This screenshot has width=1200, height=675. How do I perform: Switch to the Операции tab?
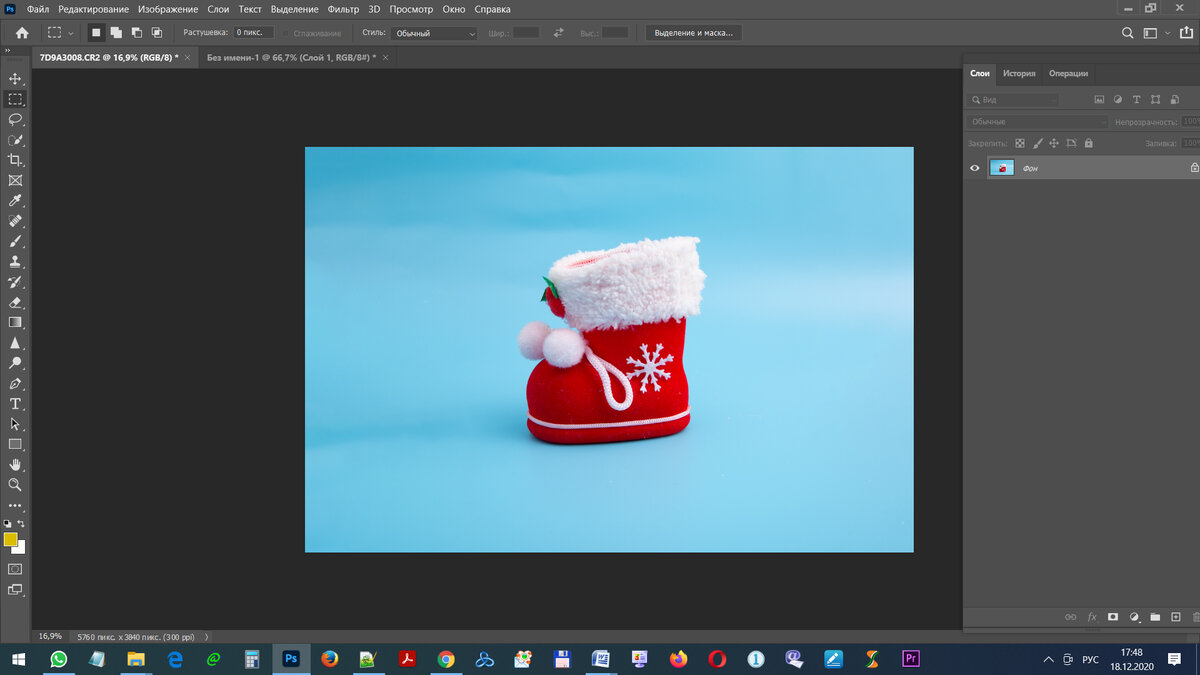coord(1068,73)
